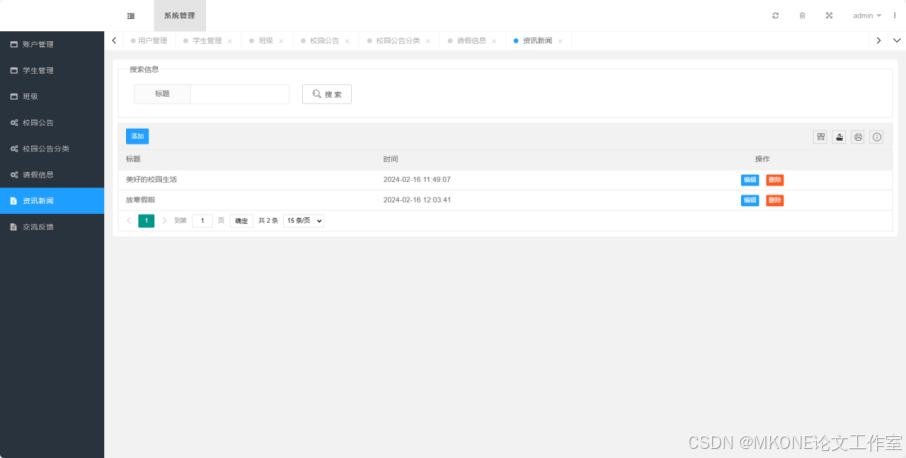This screenshot has width=906, height=458.
Task: Click the 确定 pagination confirm button
Action: (242, 221)
